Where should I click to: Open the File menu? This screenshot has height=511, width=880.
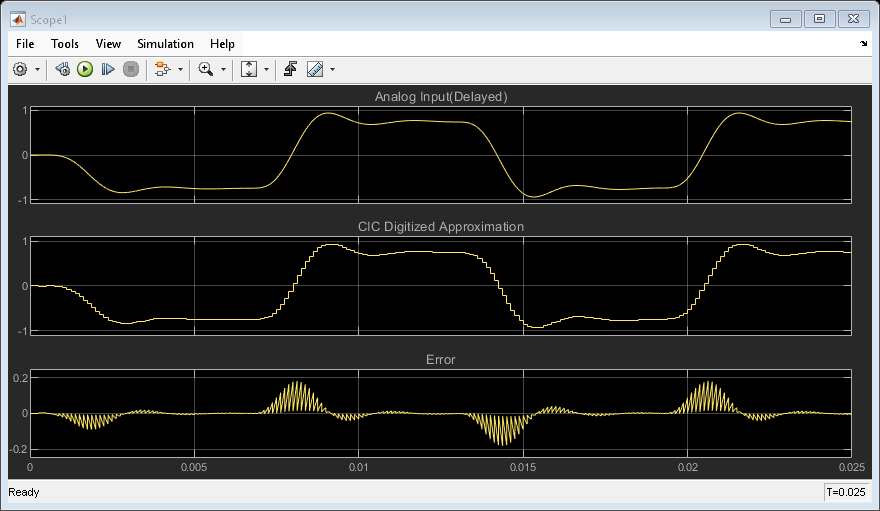[25, 44]
